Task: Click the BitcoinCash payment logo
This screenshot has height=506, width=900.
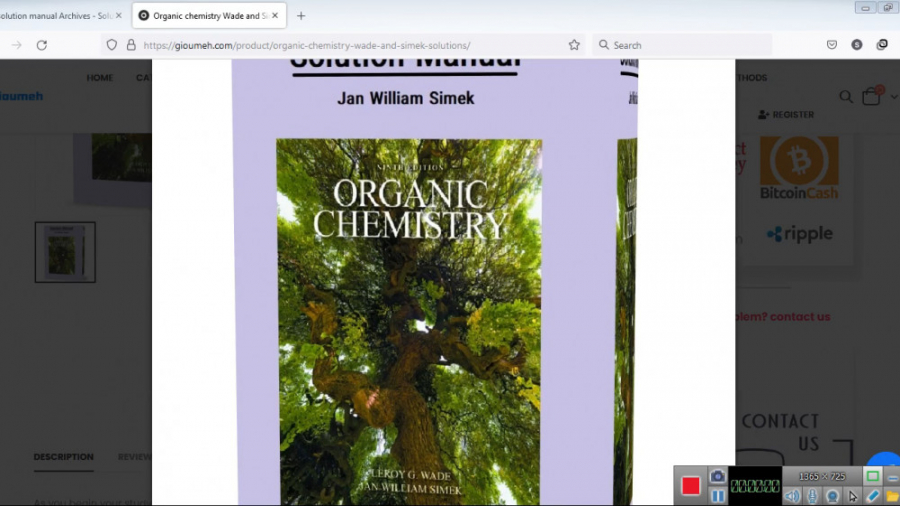Action: pyautogui.click(x=799, y=168)
